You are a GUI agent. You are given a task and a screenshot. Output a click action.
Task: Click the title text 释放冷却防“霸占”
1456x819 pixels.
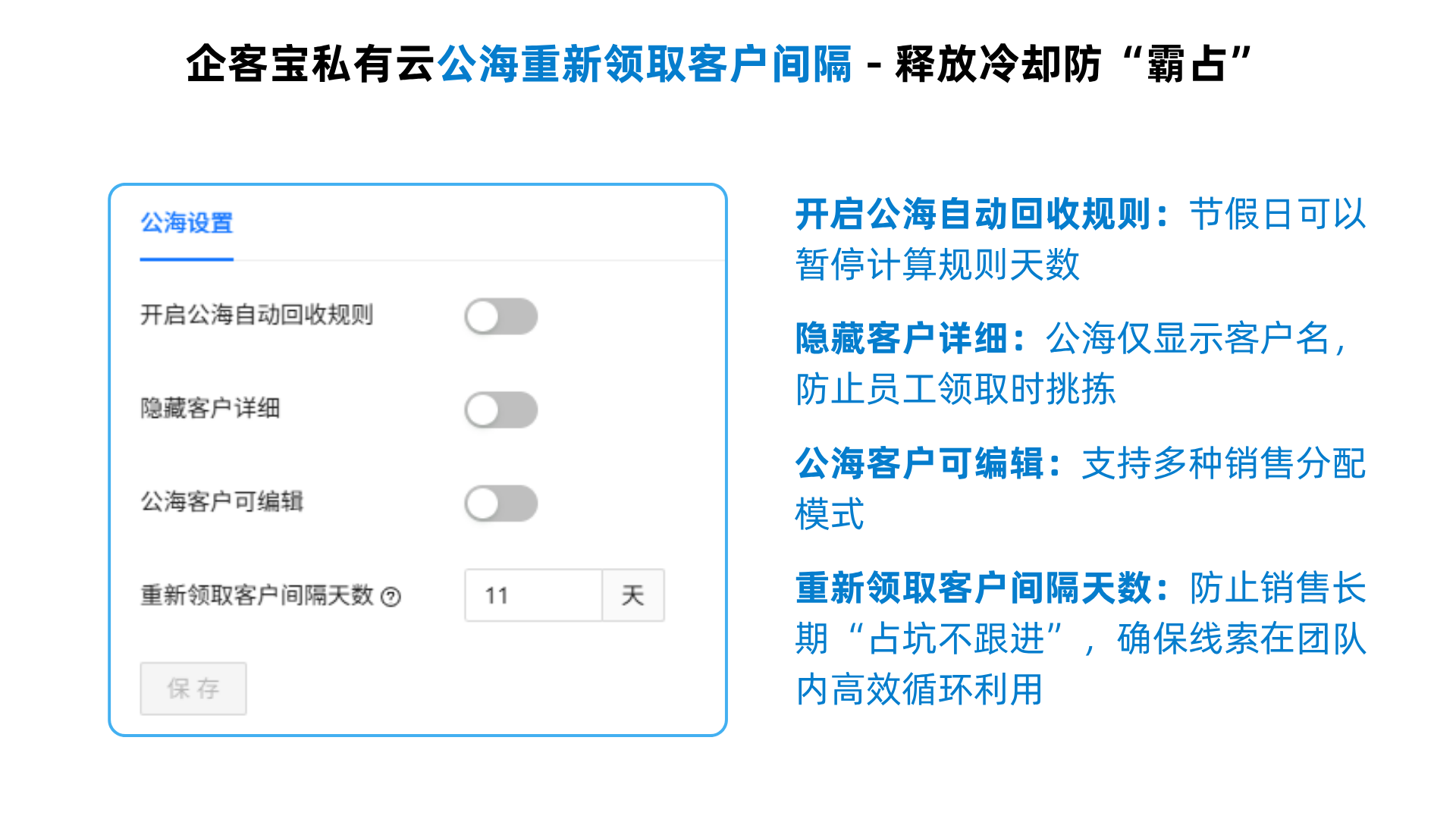[x=1073, y=64]
